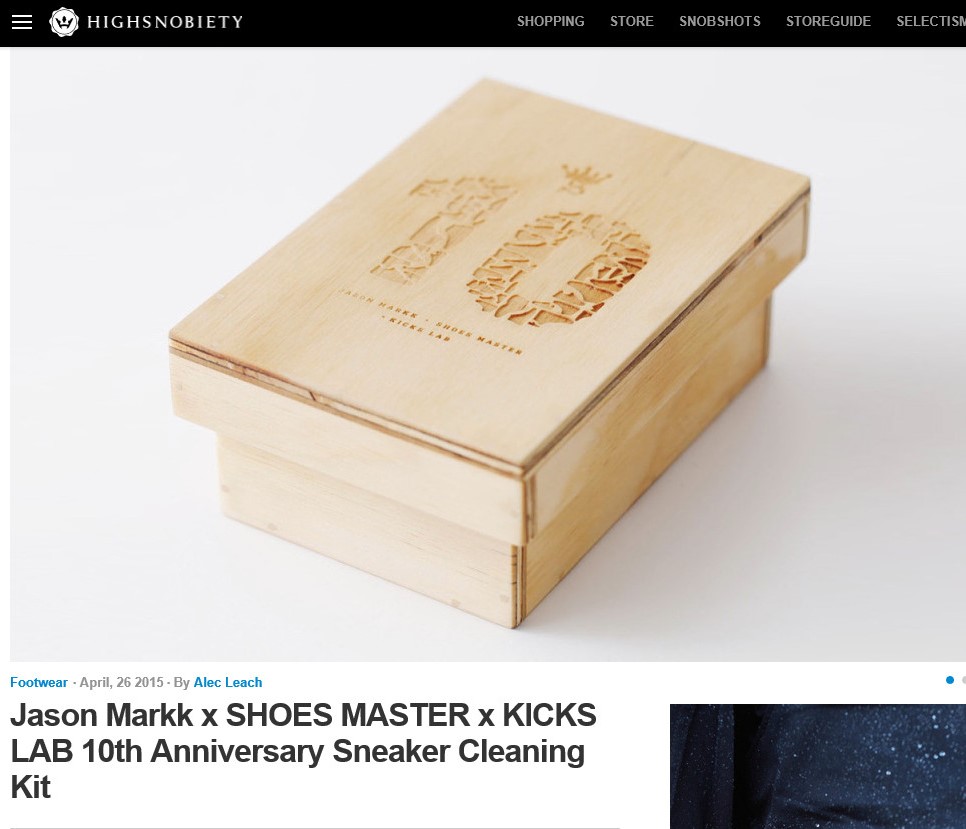Go to the STORE page
This screenshot has width=966, height=829.
[631, 22]
